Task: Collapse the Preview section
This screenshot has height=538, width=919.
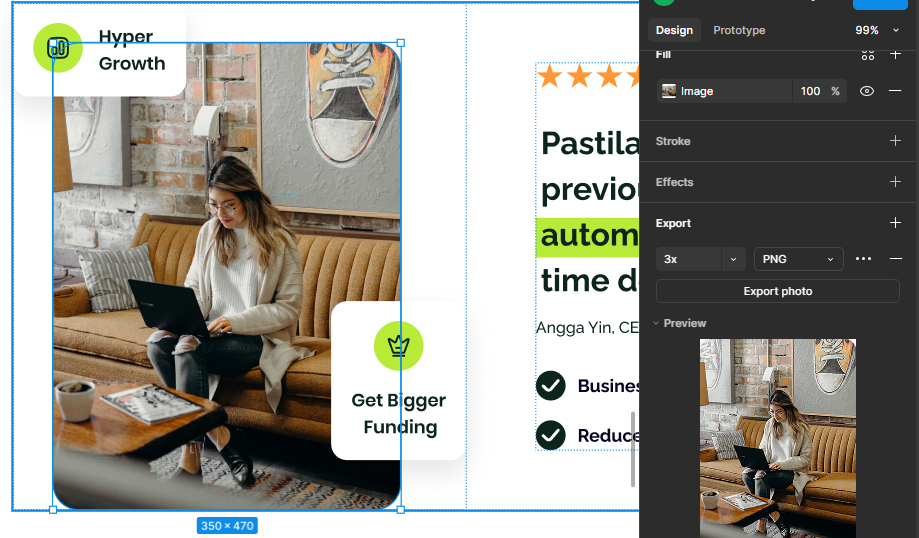Action: pos(656,324)
